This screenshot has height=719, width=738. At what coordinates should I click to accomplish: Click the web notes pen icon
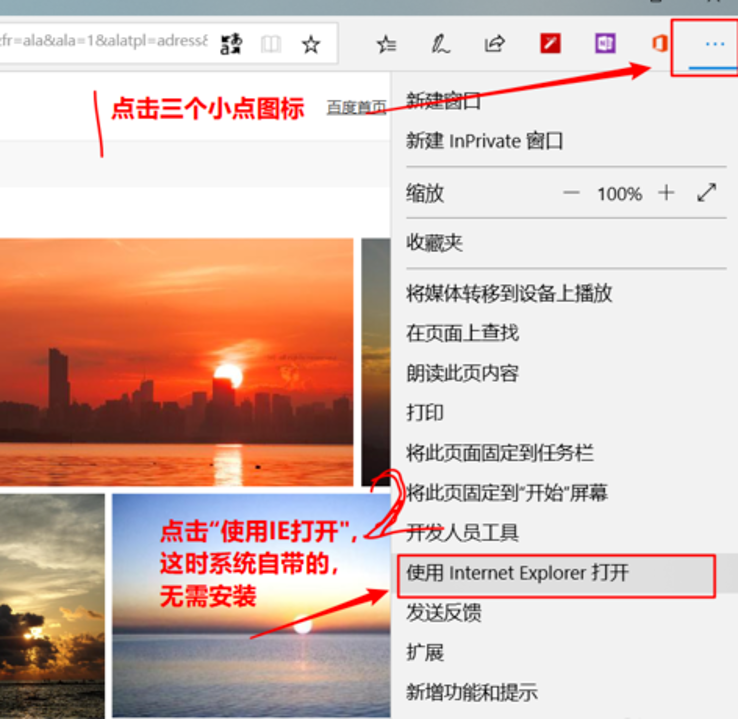pos(440,44)
